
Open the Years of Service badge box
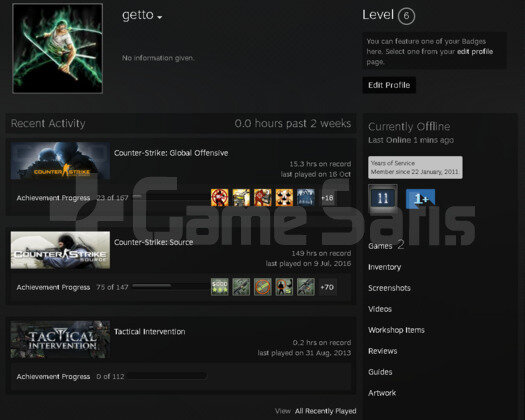point(416,167)
